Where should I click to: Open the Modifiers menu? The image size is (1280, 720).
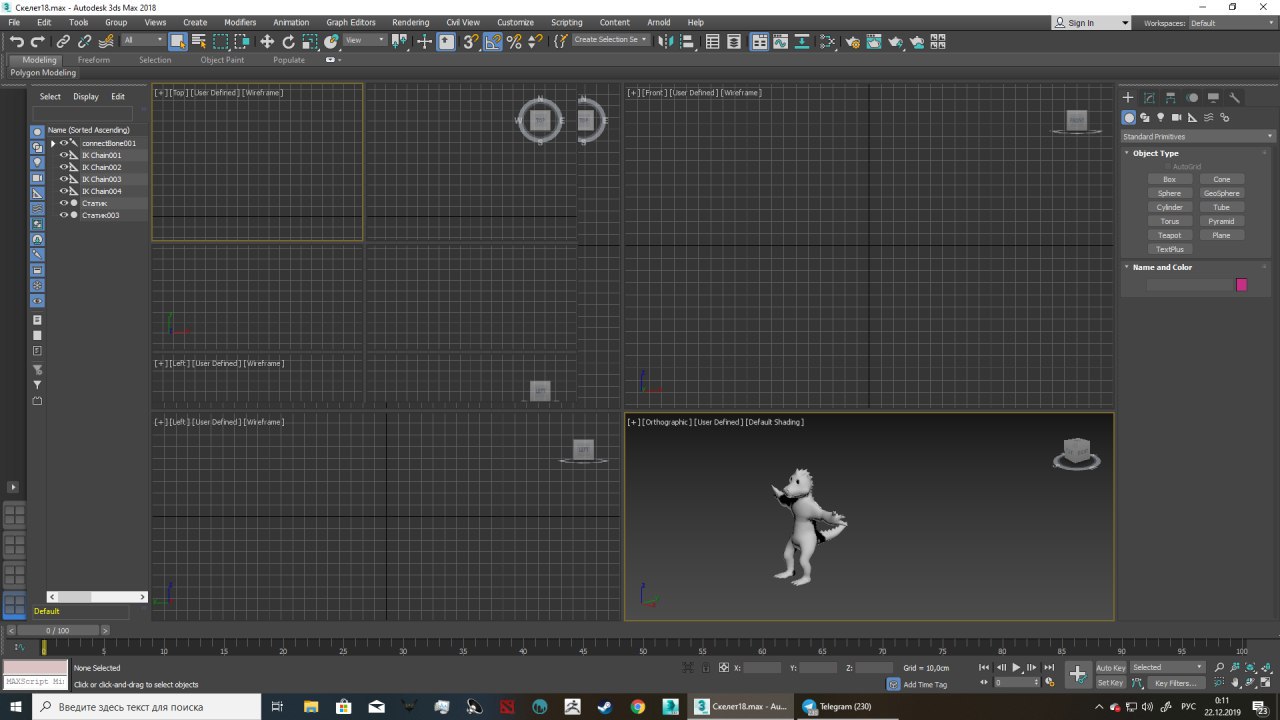click(x=240, y=22)
